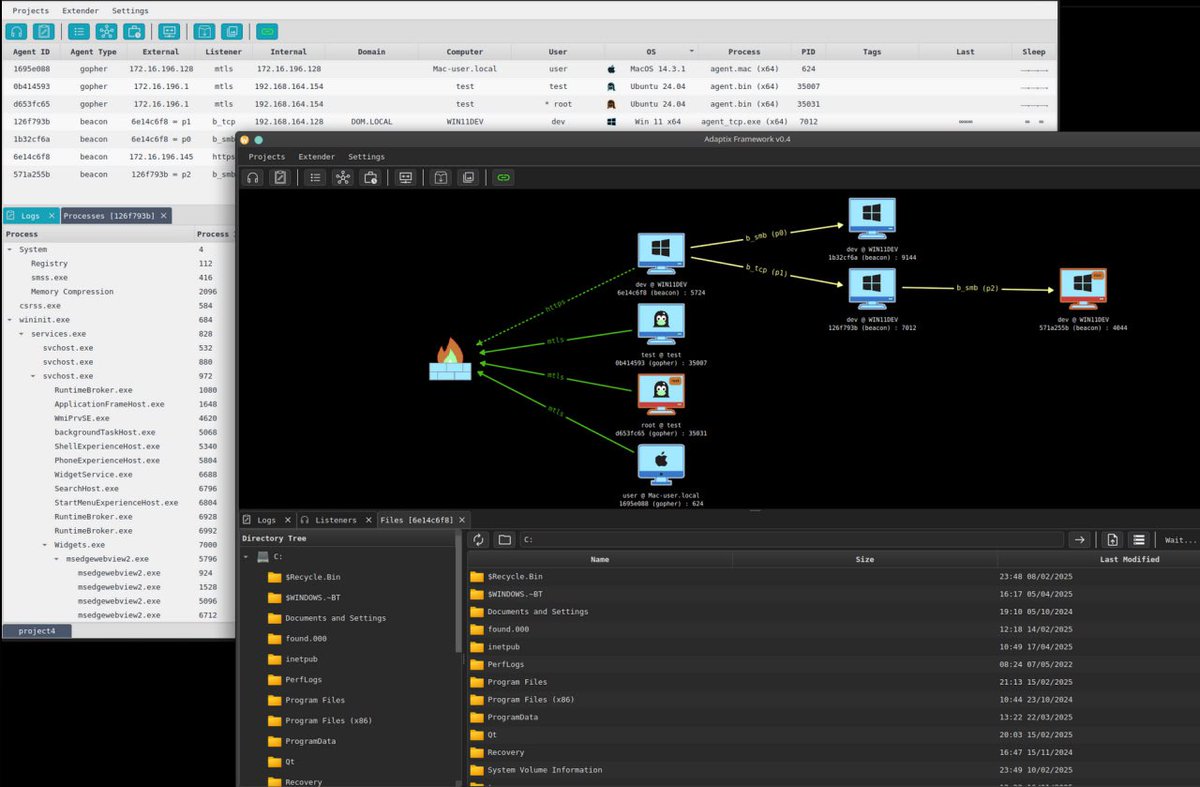Select 126f793b beacon node in graph
The width and height of the screenshot is (1200, 787).
(872, 289)
